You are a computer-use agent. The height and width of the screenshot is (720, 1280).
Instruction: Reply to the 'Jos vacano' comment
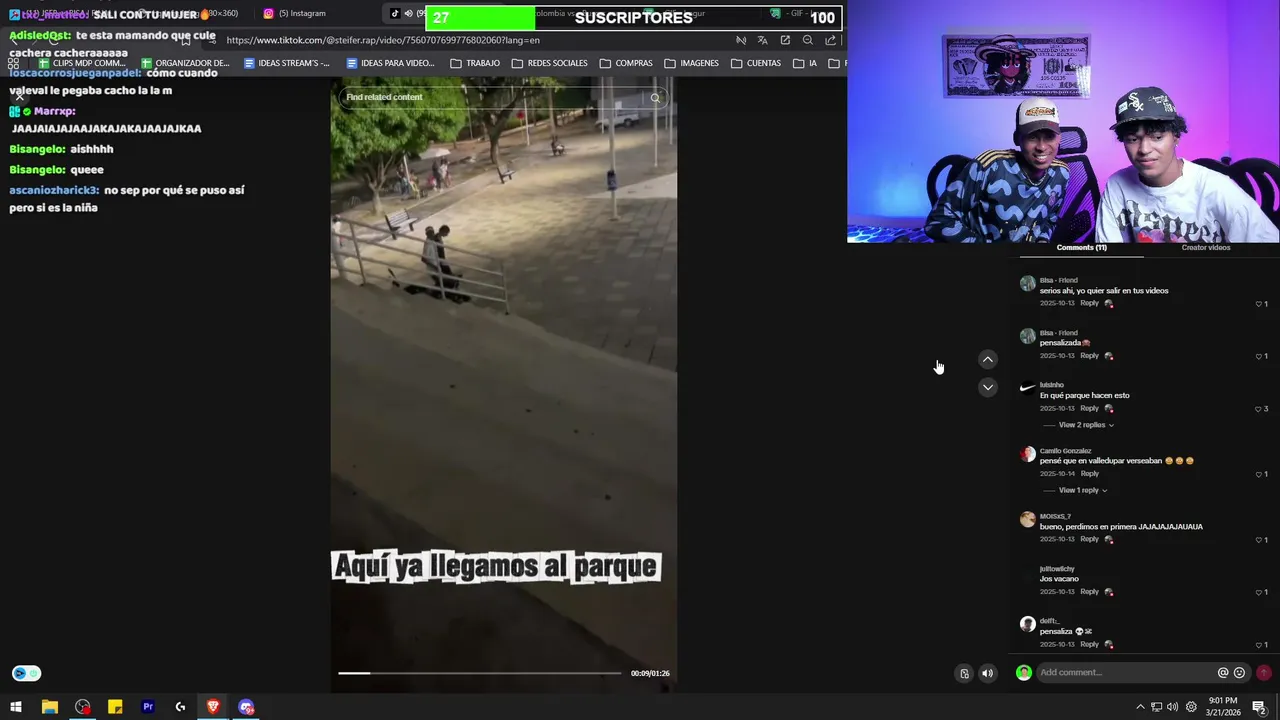click(x=1089, y=592)
